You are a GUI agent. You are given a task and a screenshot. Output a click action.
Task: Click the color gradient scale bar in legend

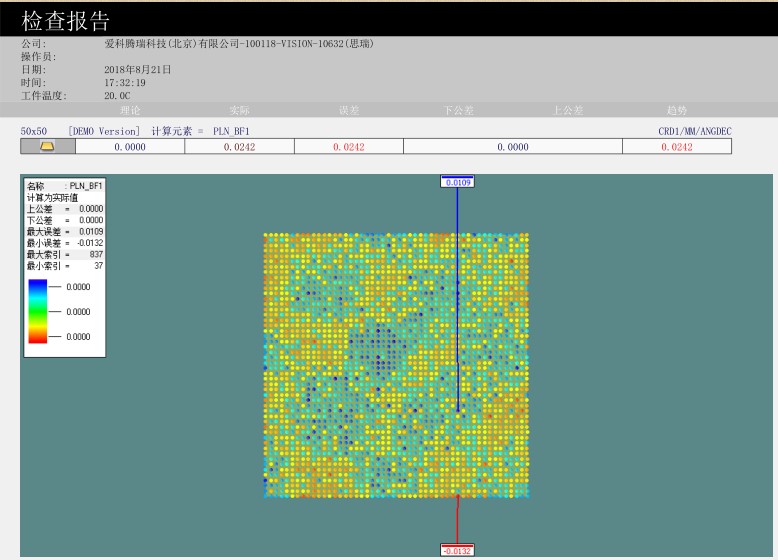point(38,311)
